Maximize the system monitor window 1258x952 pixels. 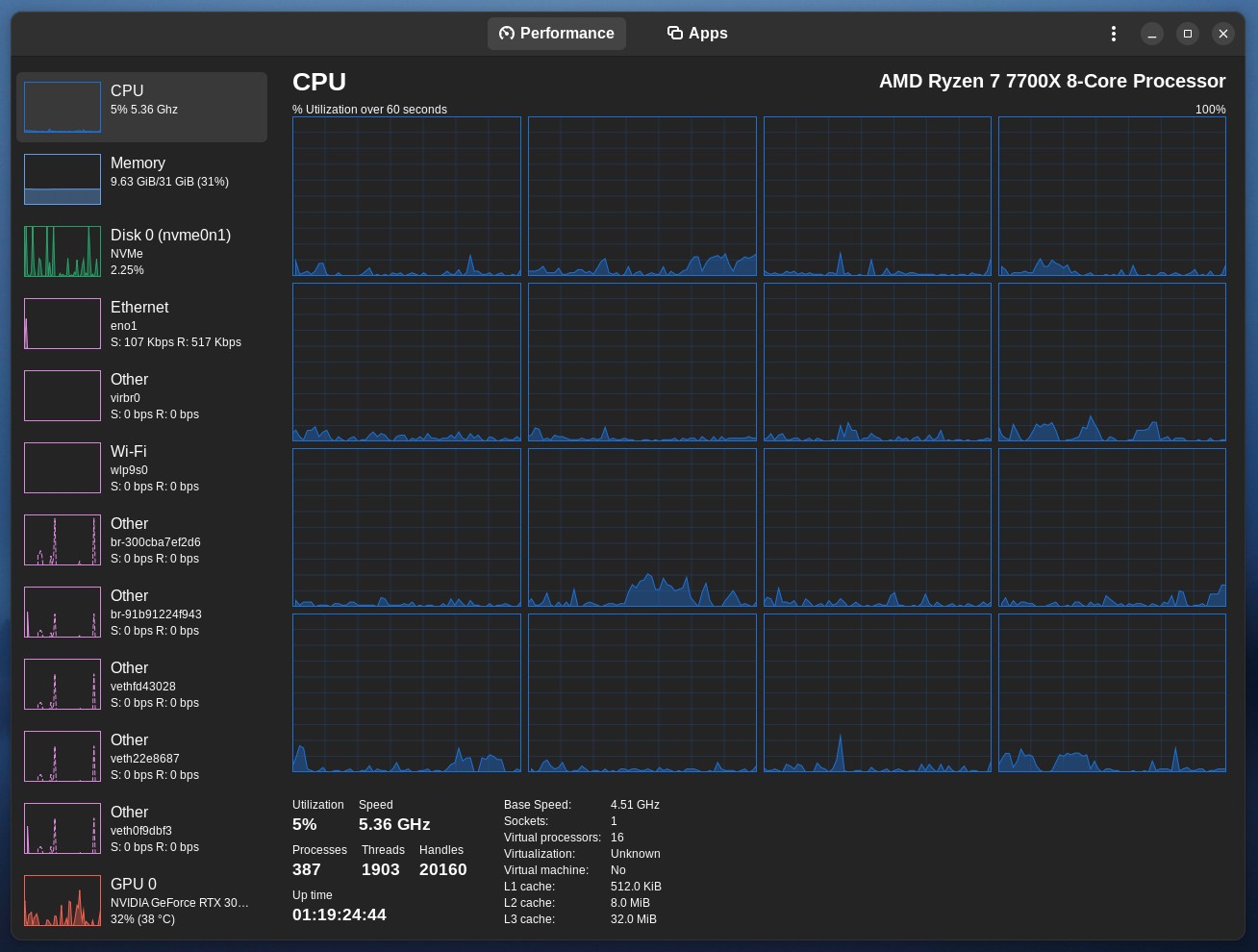click(x=1187, y=34)
